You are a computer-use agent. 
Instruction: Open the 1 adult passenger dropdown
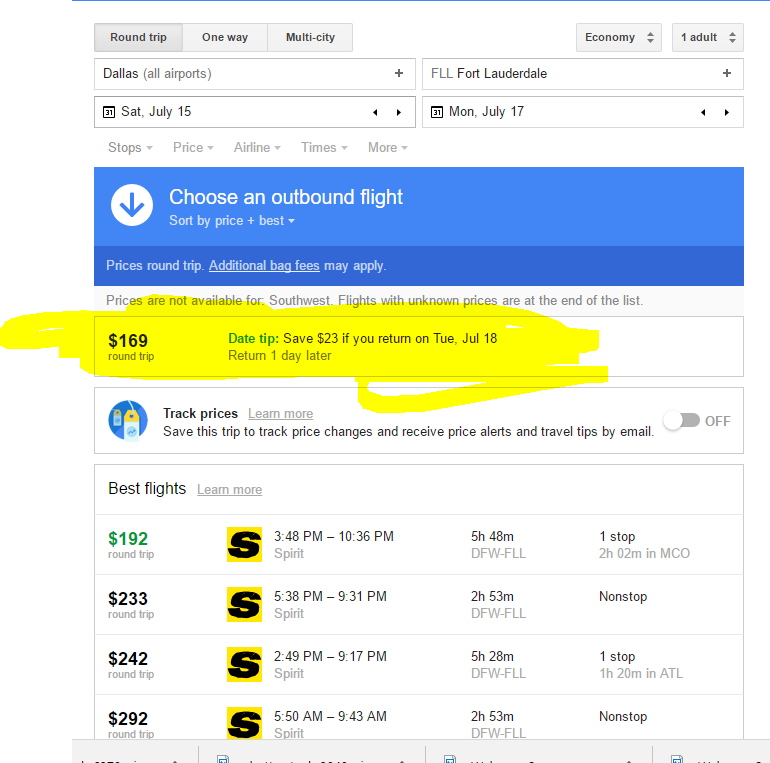708,37
